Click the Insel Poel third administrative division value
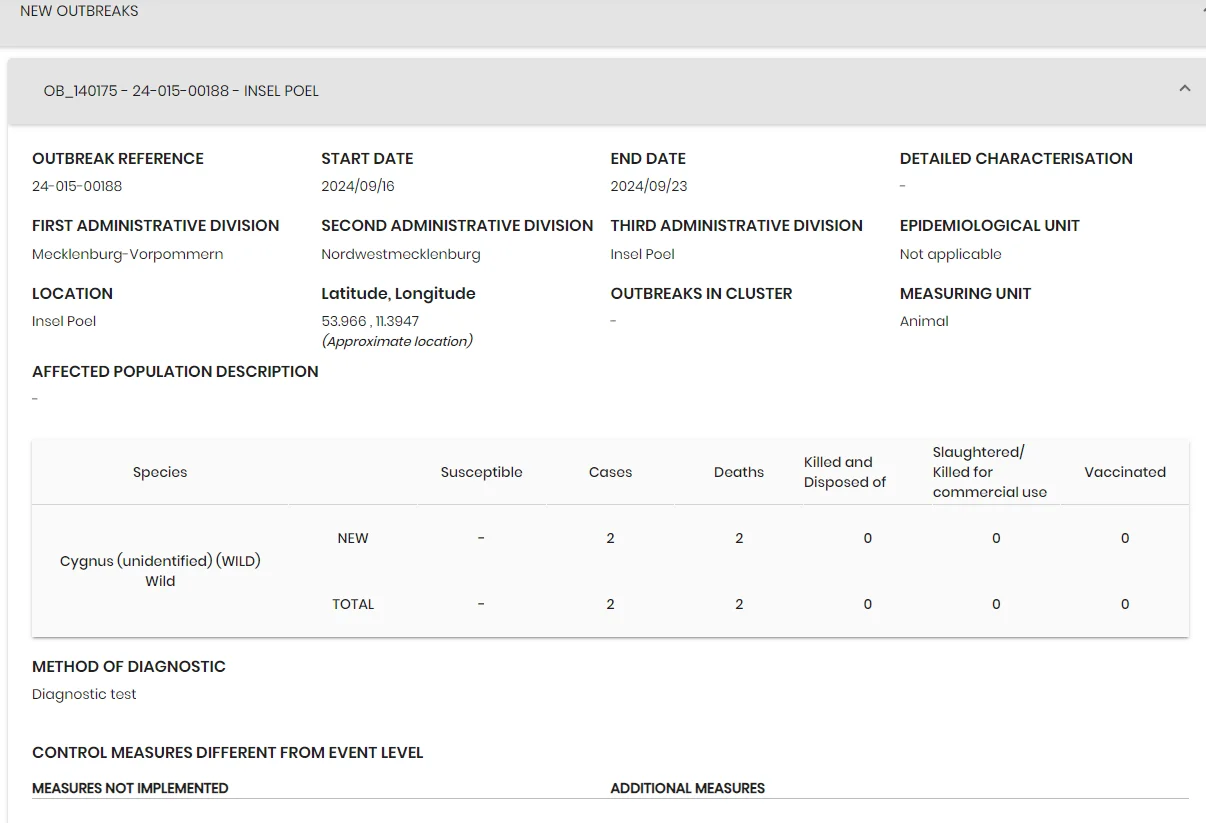 (x=643, y=254)
